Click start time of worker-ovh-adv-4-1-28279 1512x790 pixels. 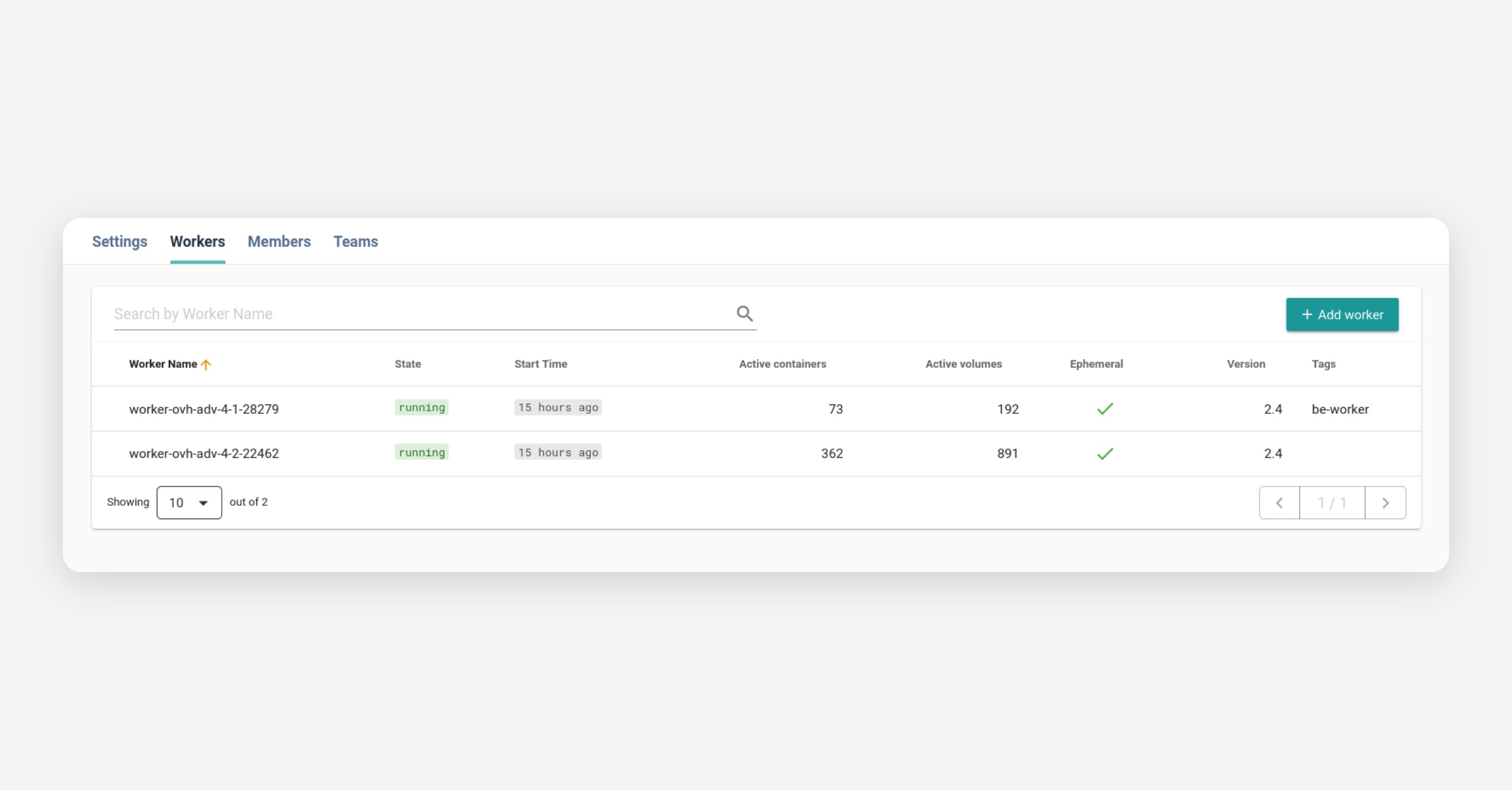(558, 408)
